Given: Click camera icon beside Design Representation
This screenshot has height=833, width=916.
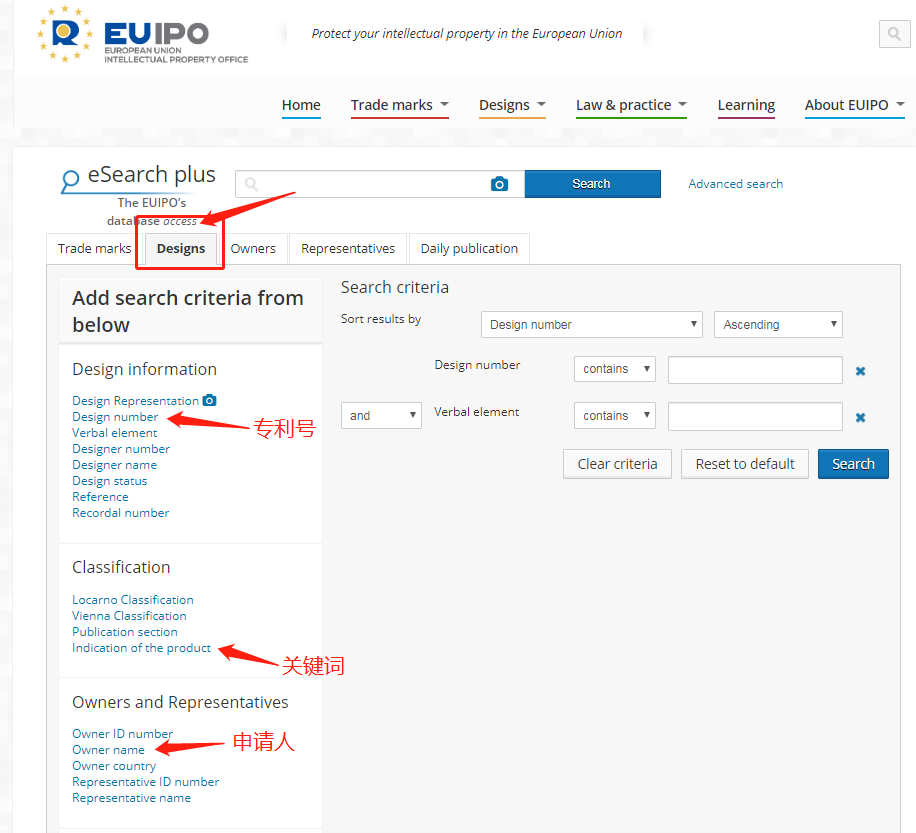Looking at the screenshot, I should pos(209,400).
